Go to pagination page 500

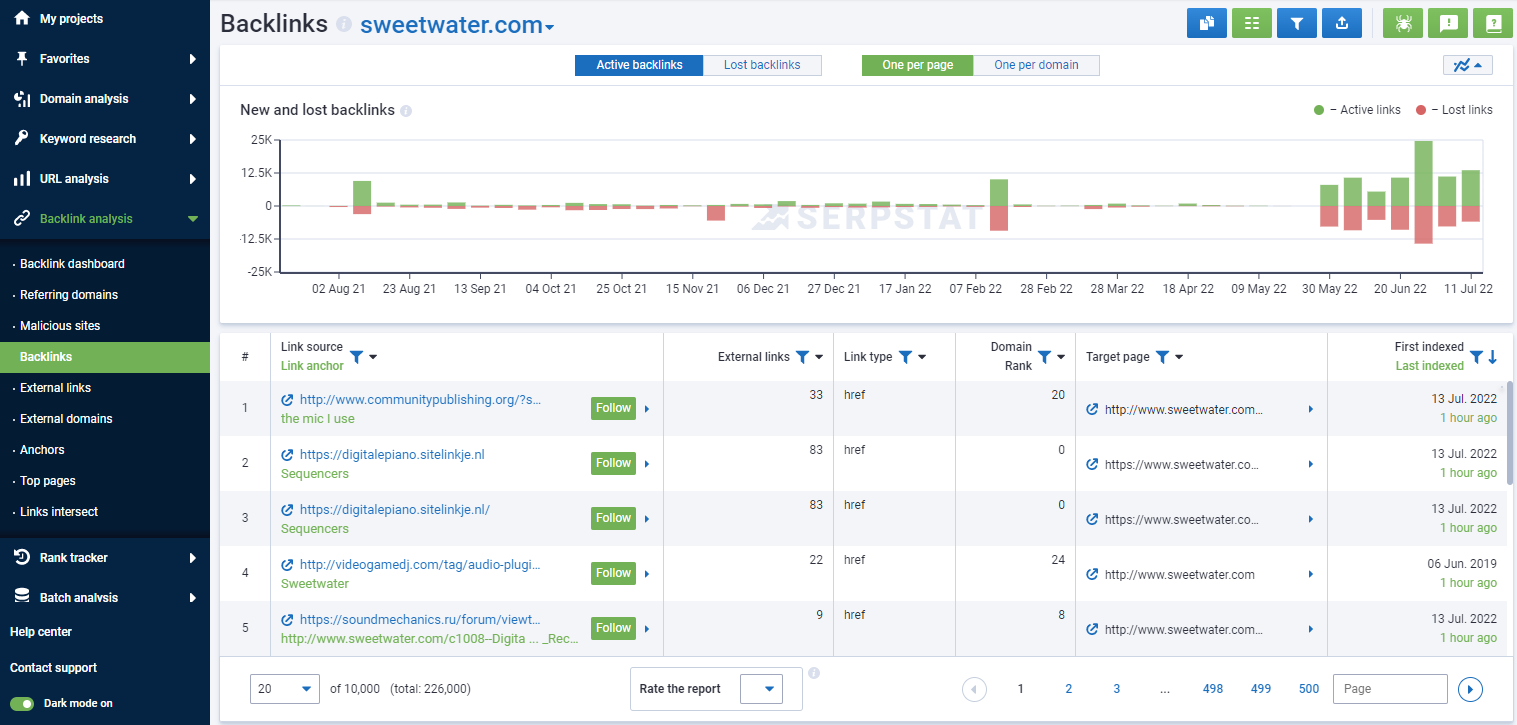(x=1309, y=689)
